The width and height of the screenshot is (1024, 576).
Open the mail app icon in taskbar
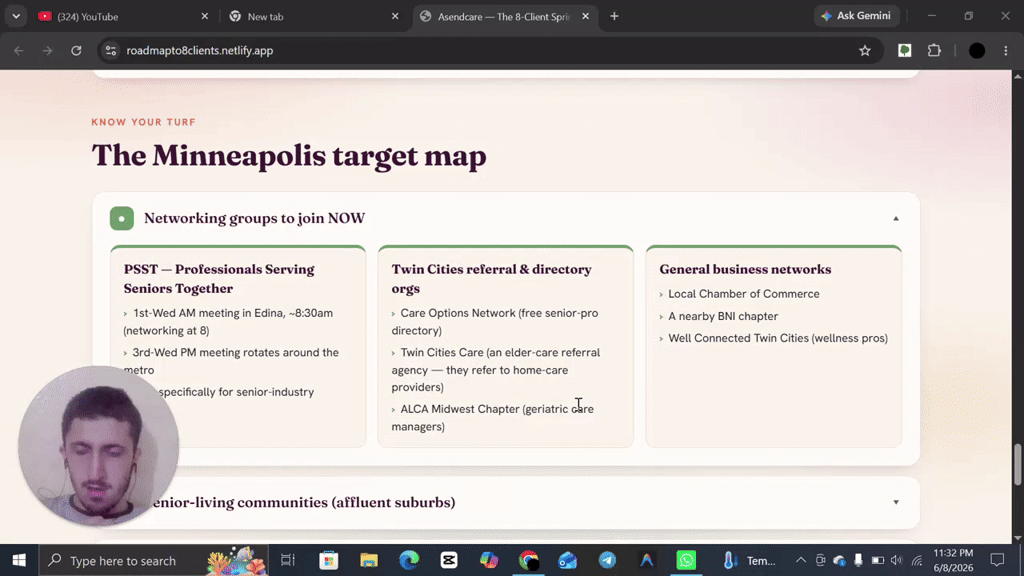(x=568, y=560)
